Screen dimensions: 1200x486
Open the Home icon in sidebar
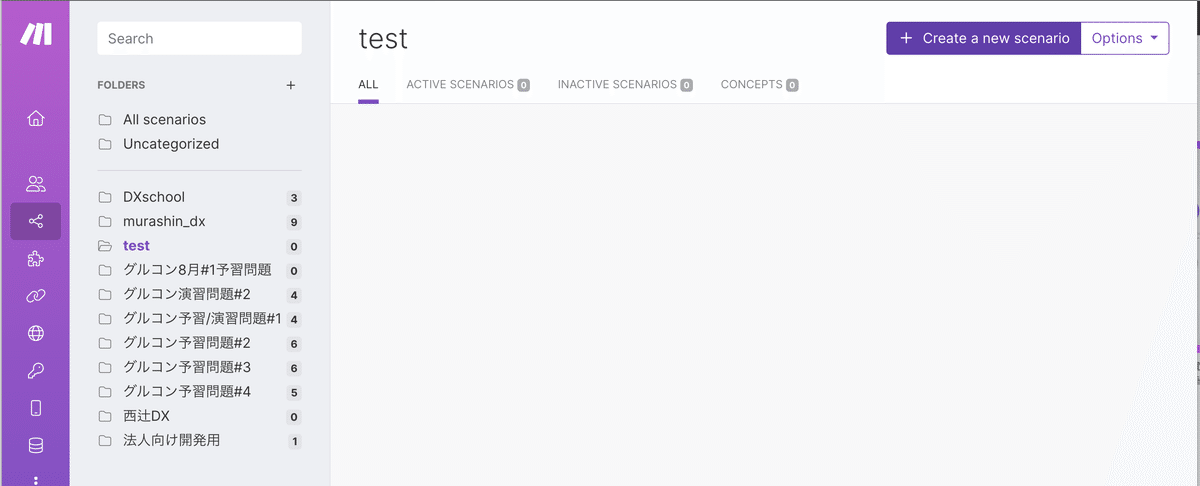pos(36,119)
